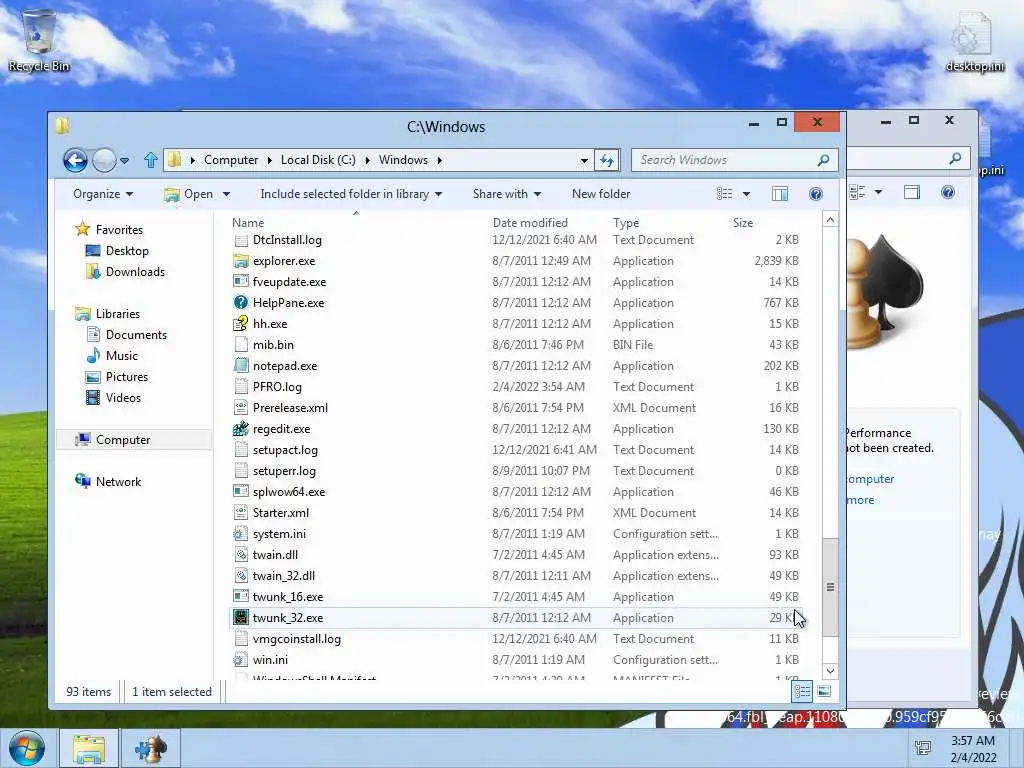Open the Recycle Bin desktop icon

(x=39, y=40)
